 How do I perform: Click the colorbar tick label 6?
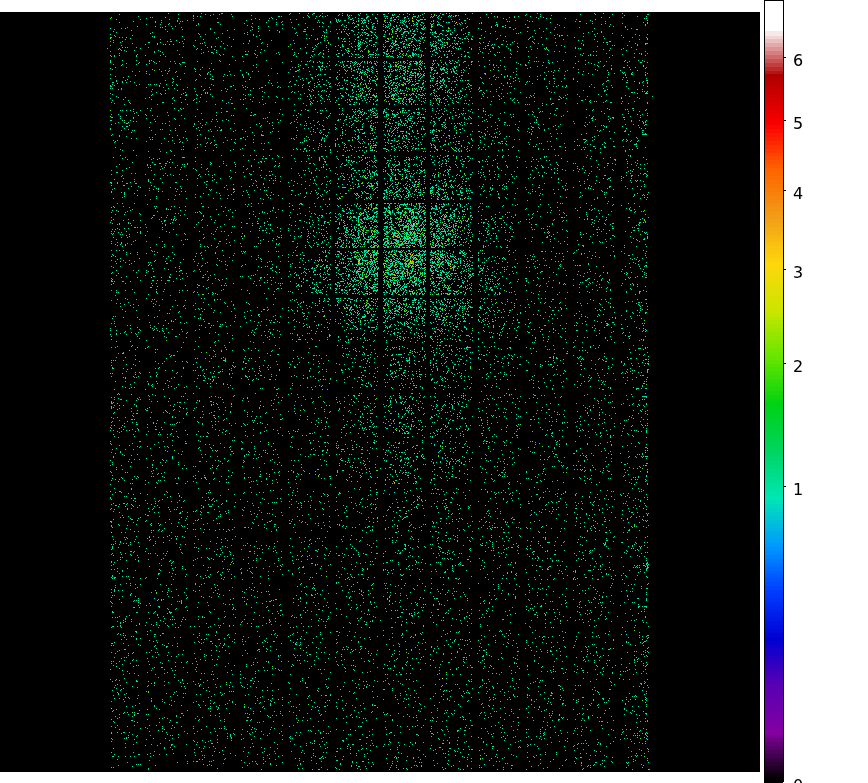pyautogui.click(x=797, y=61)
